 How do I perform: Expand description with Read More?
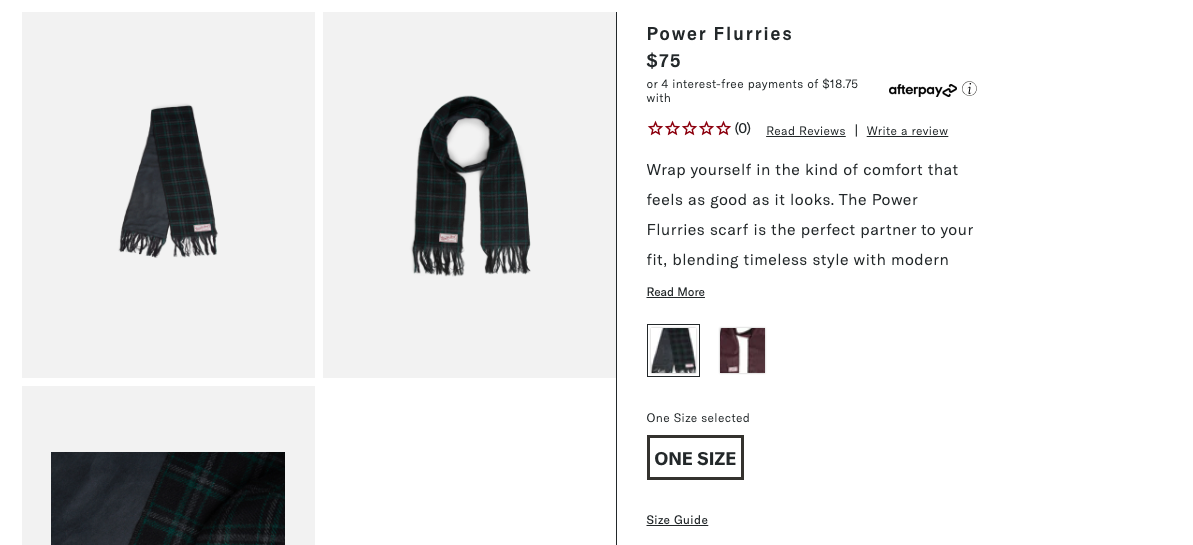click(x=675, y=292)
